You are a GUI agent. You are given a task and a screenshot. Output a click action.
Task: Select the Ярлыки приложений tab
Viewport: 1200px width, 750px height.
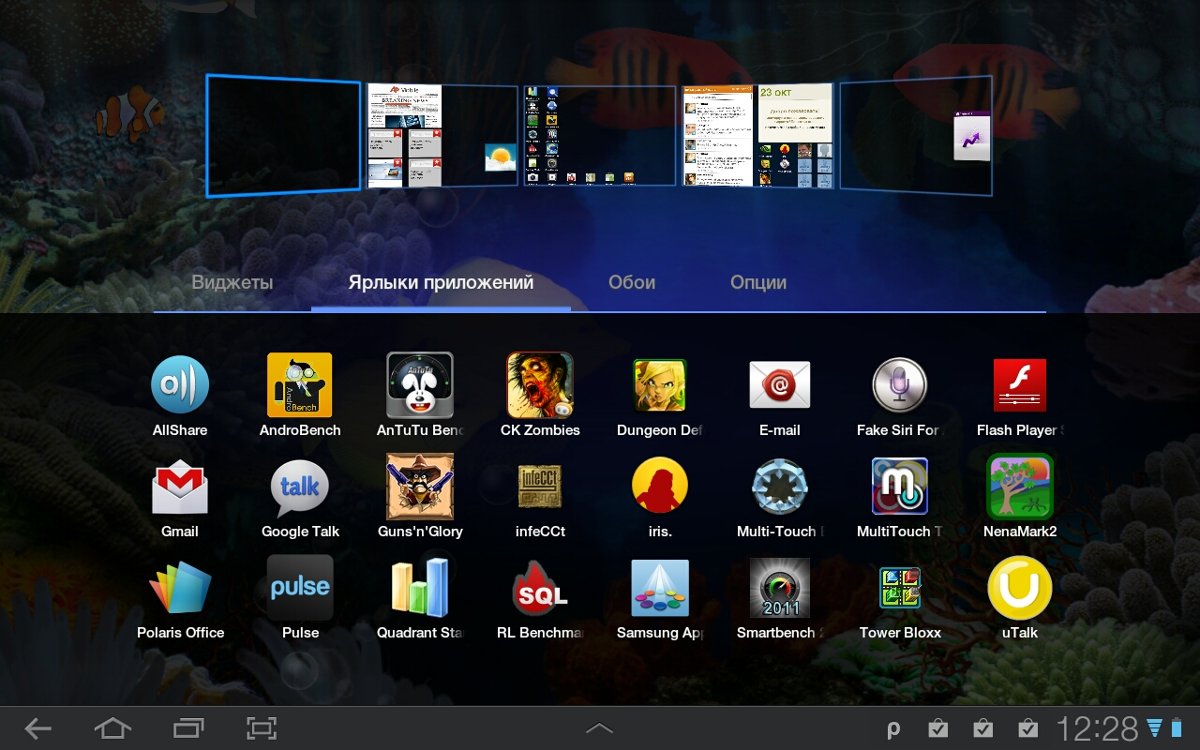click(x=441, y=283)
